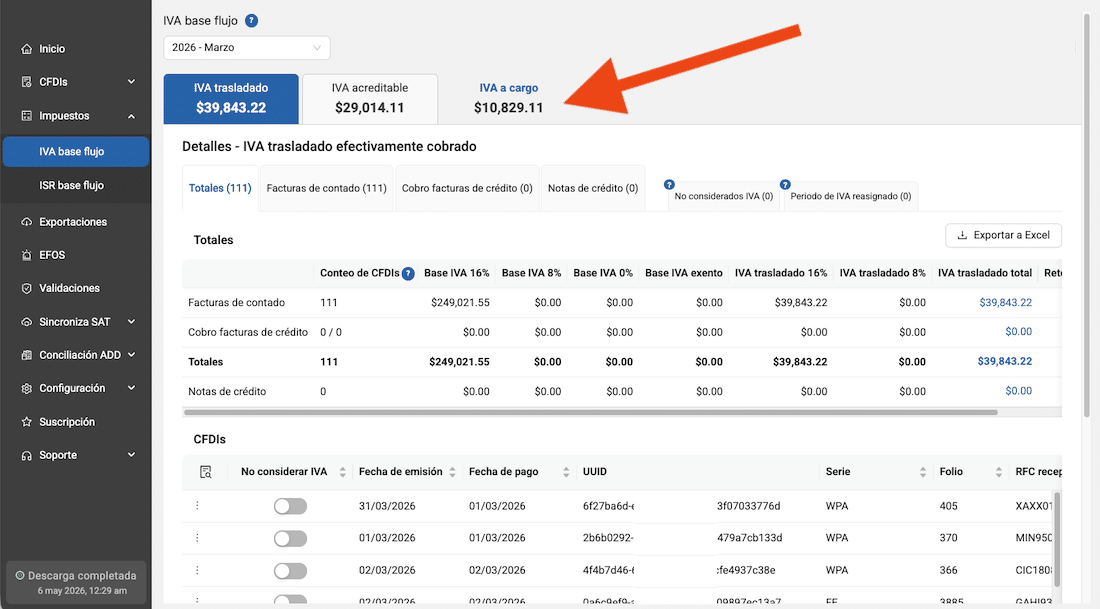Click Exportar a Excel button
Viewport: 1100px width, 609px height.
coord(1003,235)
